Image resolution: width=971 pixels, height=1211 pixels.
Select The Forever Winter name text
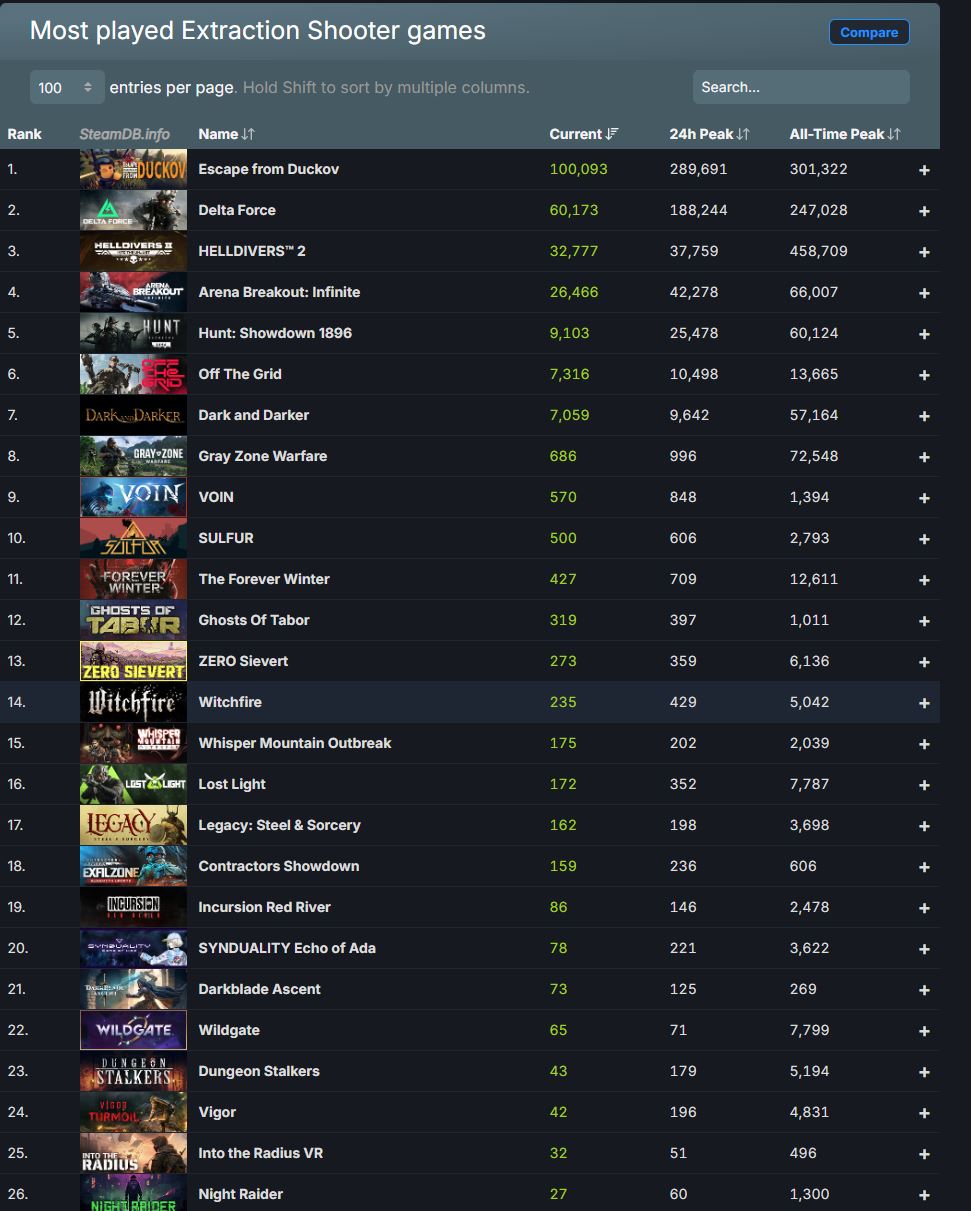(264, 579)
